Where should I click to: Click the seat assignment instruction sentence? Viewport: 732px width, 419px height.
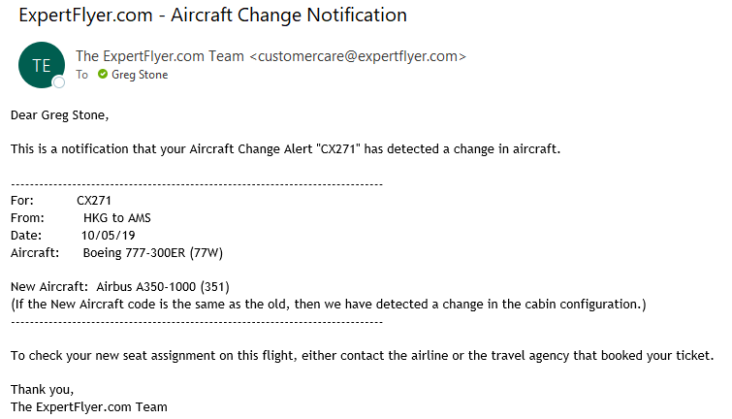point(362,356)
